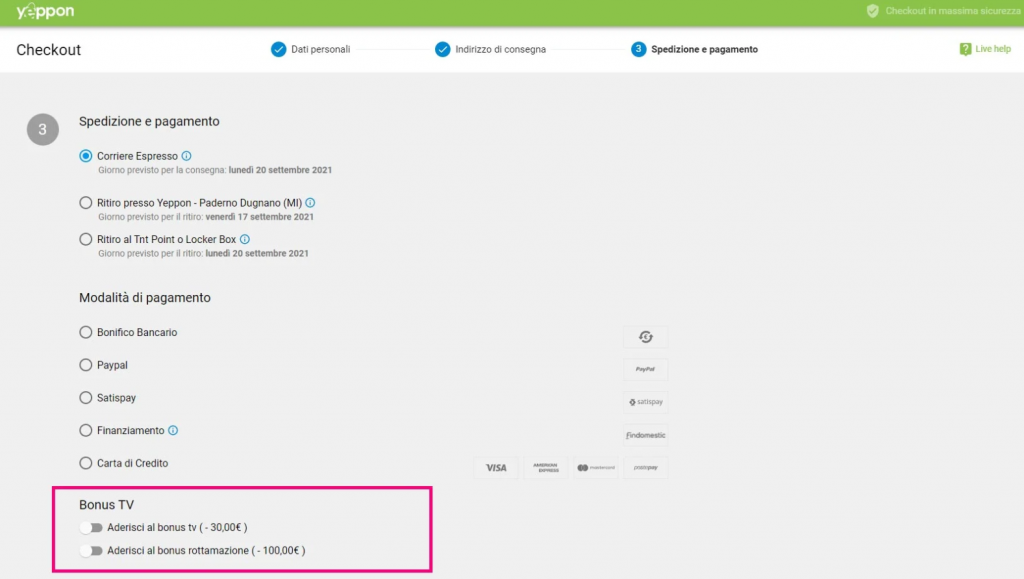Screen dimensions: 1024x579
Task: Choose Carta di Credito payment option
Action: 86,464
